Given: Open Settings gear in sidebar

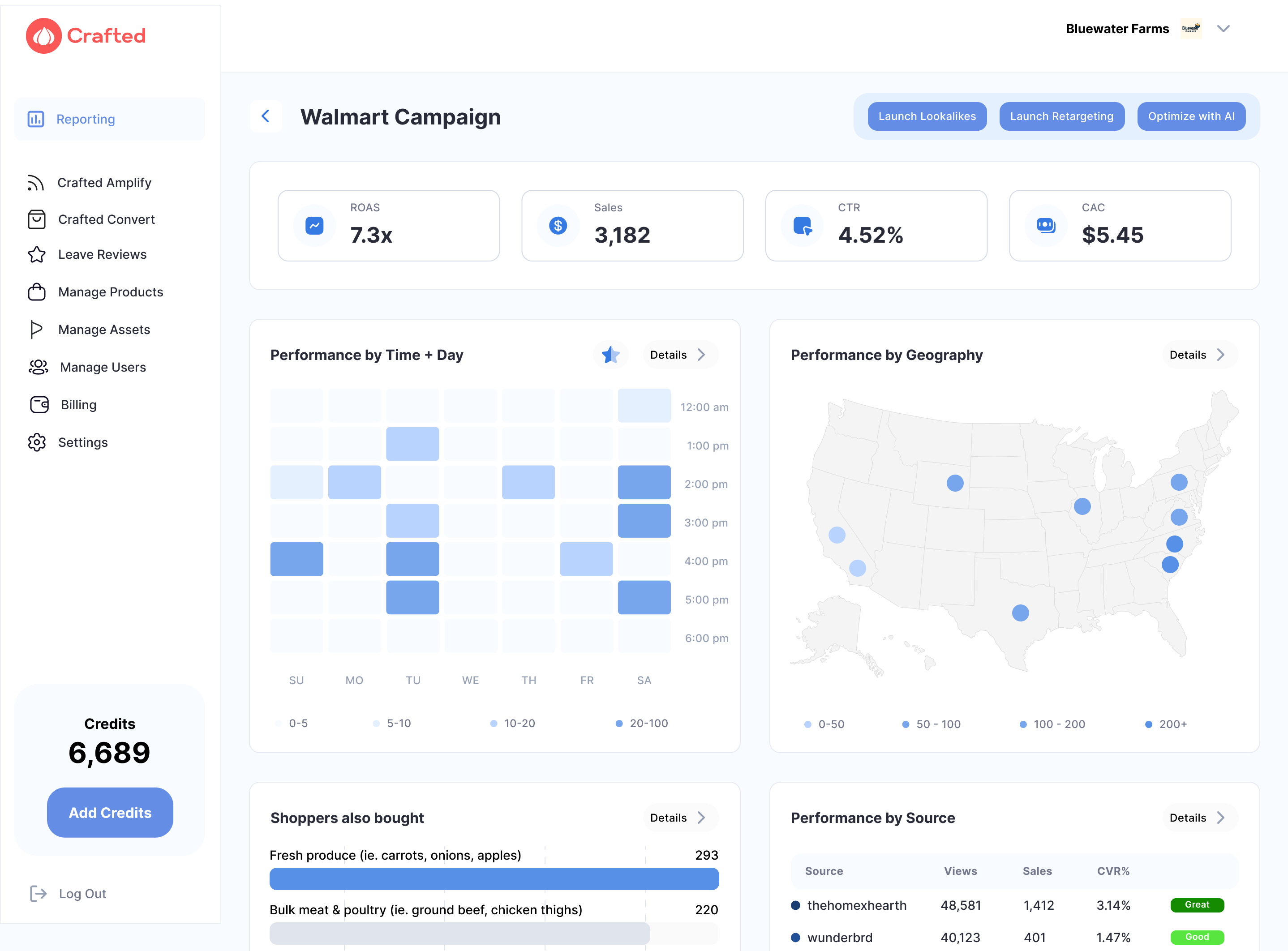Looking at the screenshot, I should pos(37,442).
